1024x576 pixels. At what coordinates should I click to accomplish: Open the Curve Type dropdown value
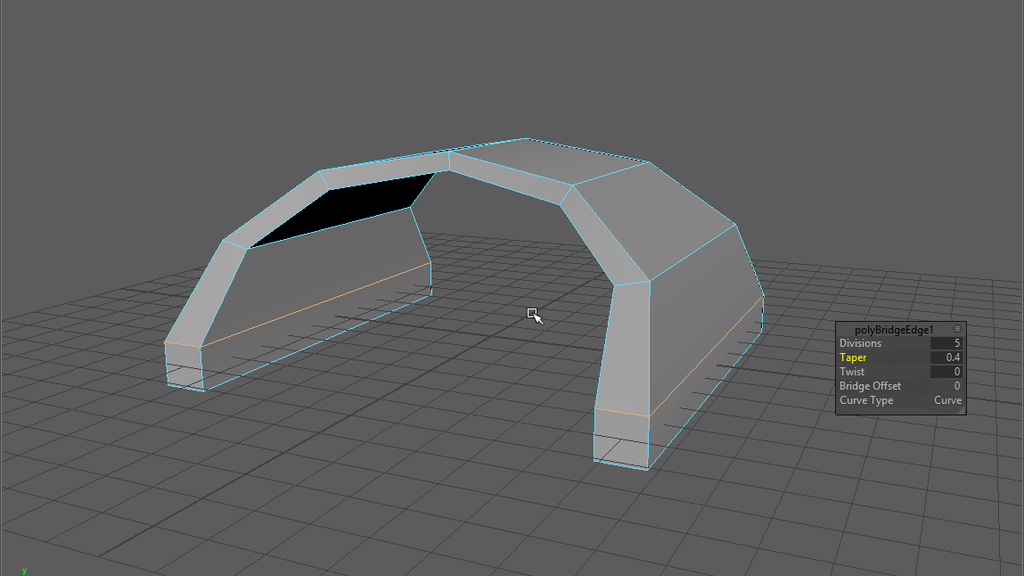click(947, 400)
